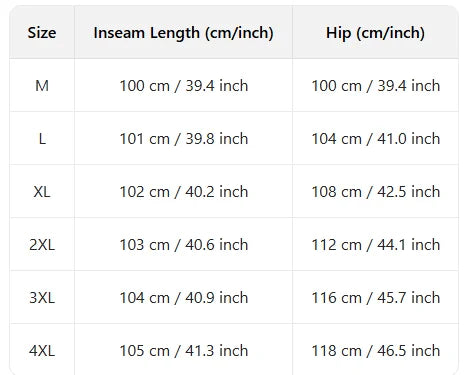Click inseam value 100 cm / 39.4 inch

point(184,86)
